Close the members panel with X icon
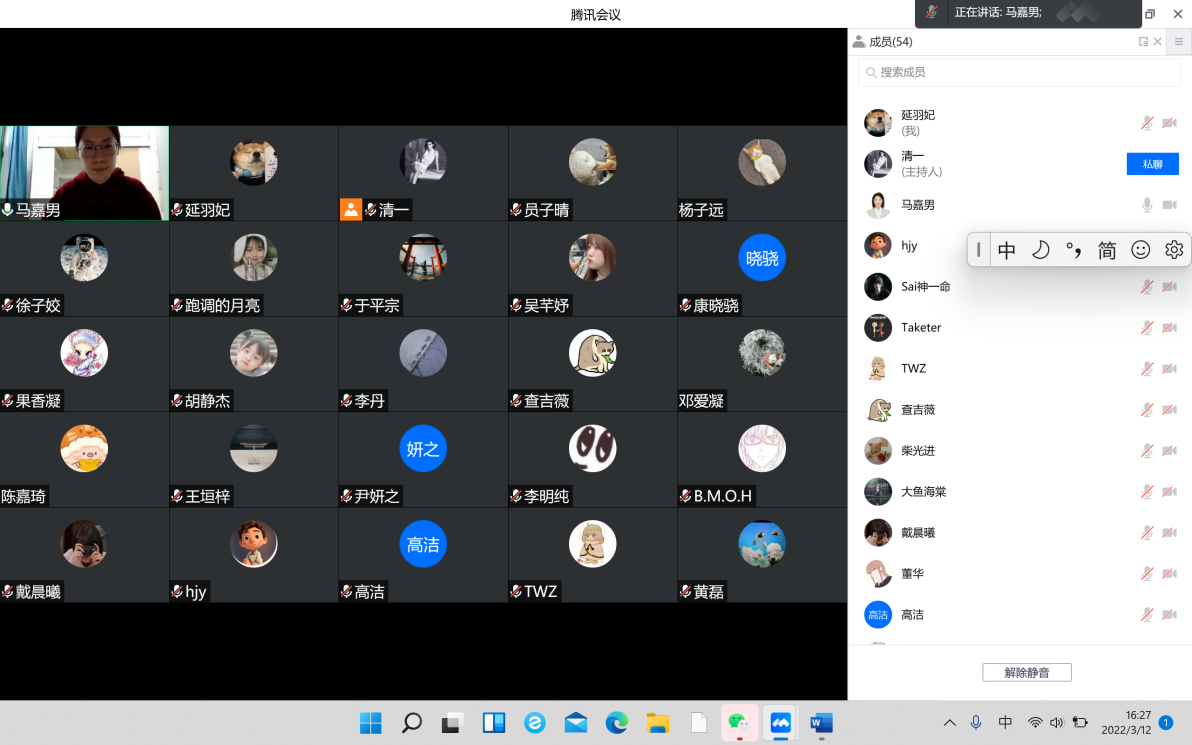1192x745 pixels. tap(1158, 42)
